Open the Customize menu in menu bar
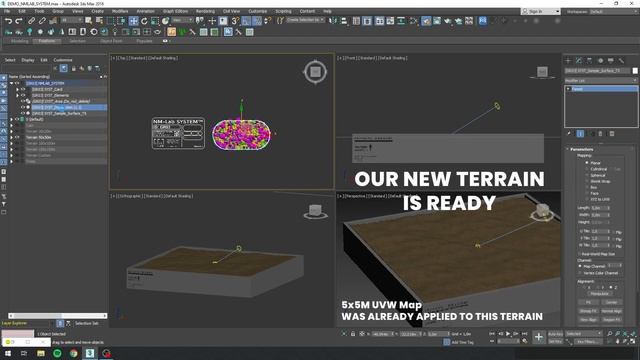Viewport: 640px width, 360px height. (258, 11)
